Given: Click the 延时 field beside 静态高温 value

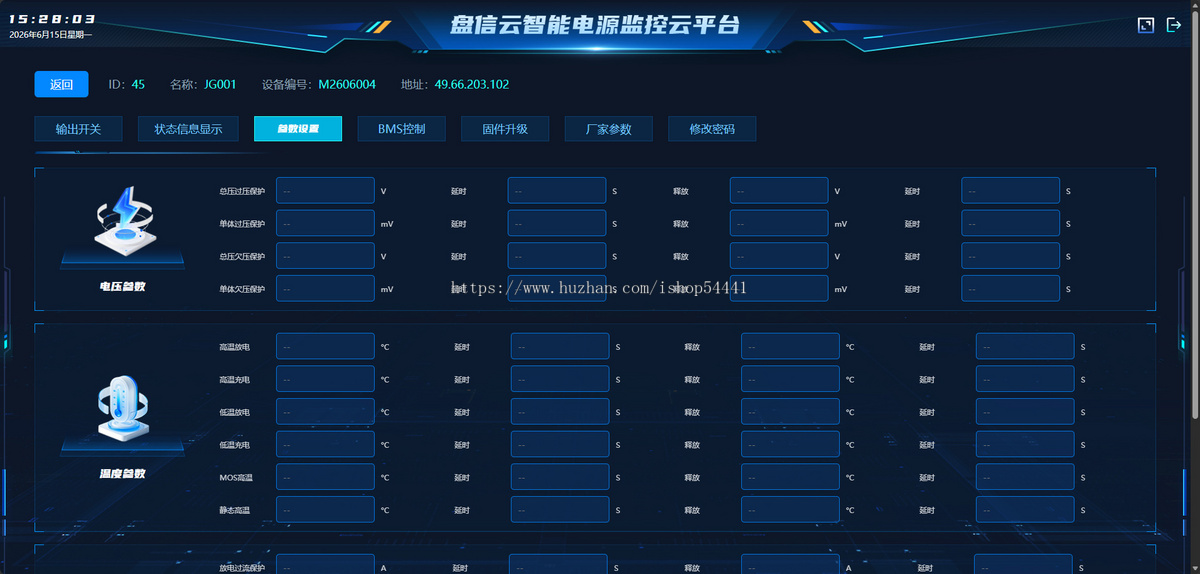Looking at the screenshot, I should pyautogui.click(x=560, y=509).
